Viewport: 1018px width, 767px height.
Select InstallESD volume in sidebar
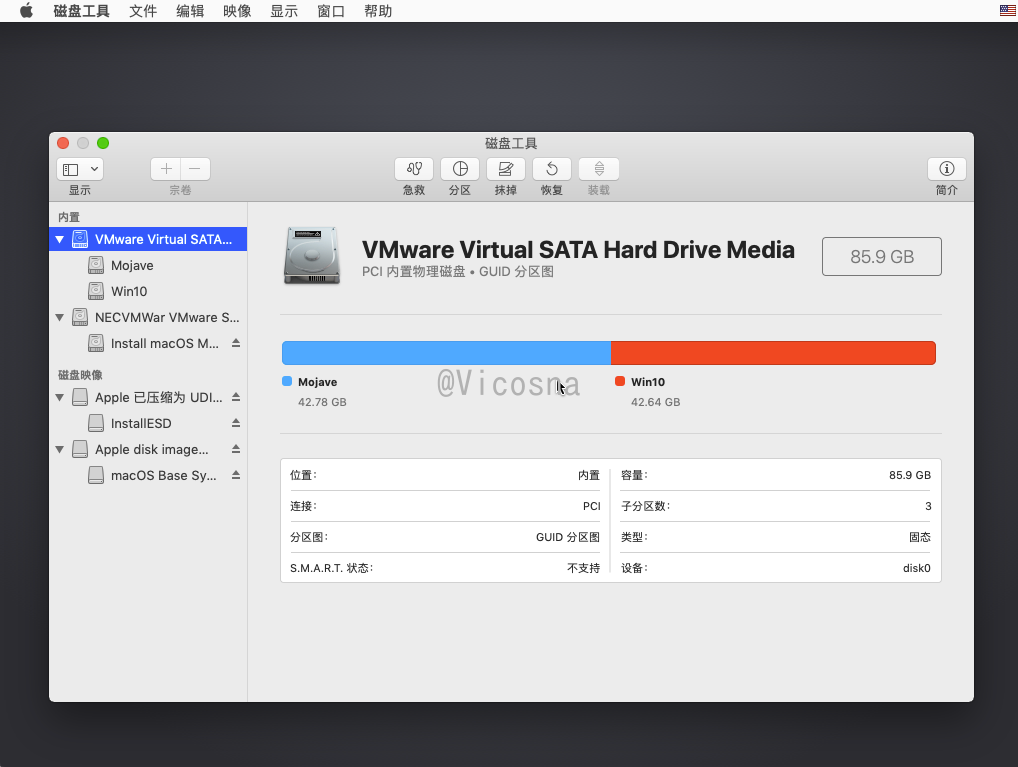148,423
